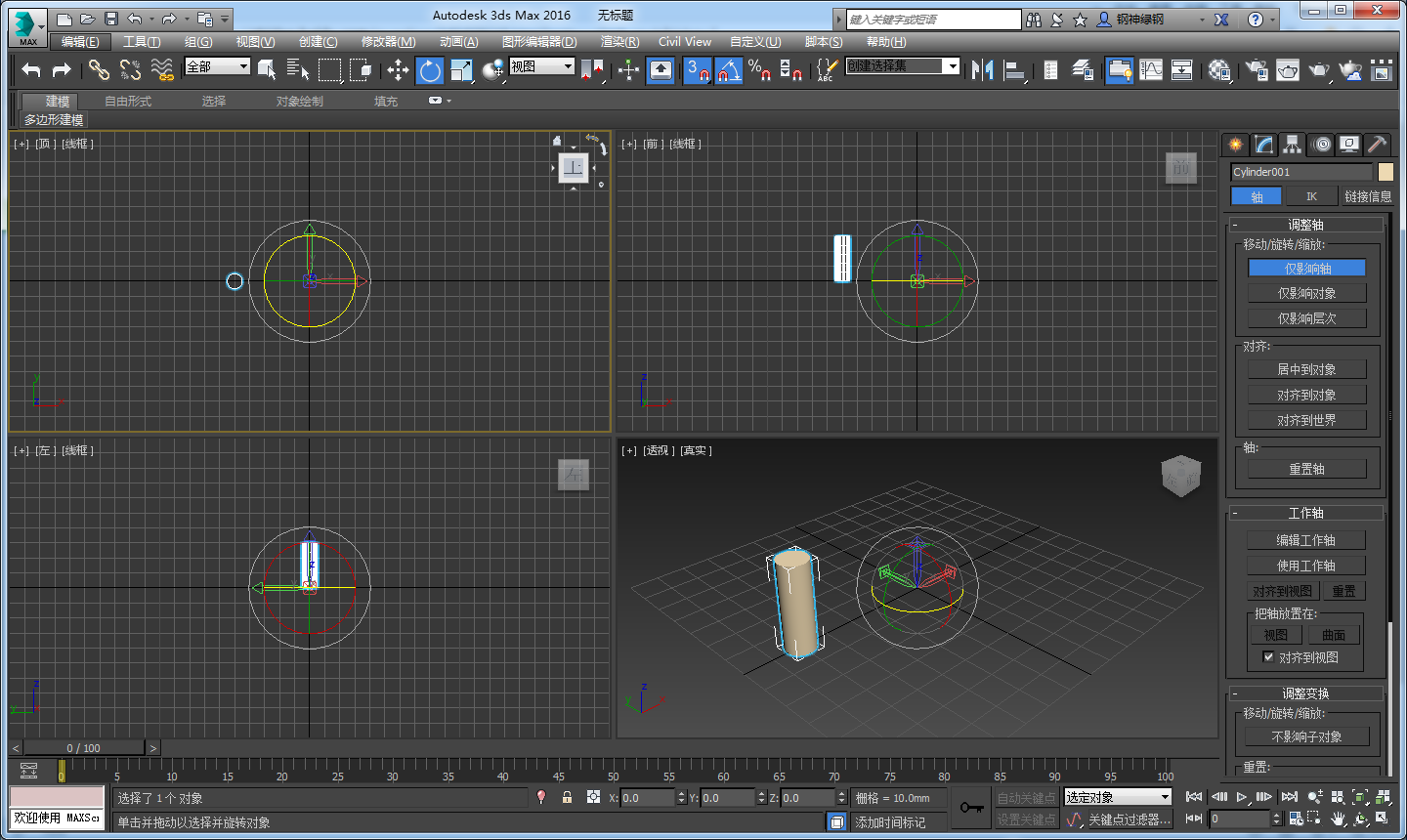Screen dimensions: 1407x840
Task: Toggle the selection lock padlock
Action: tap(567, 797)
